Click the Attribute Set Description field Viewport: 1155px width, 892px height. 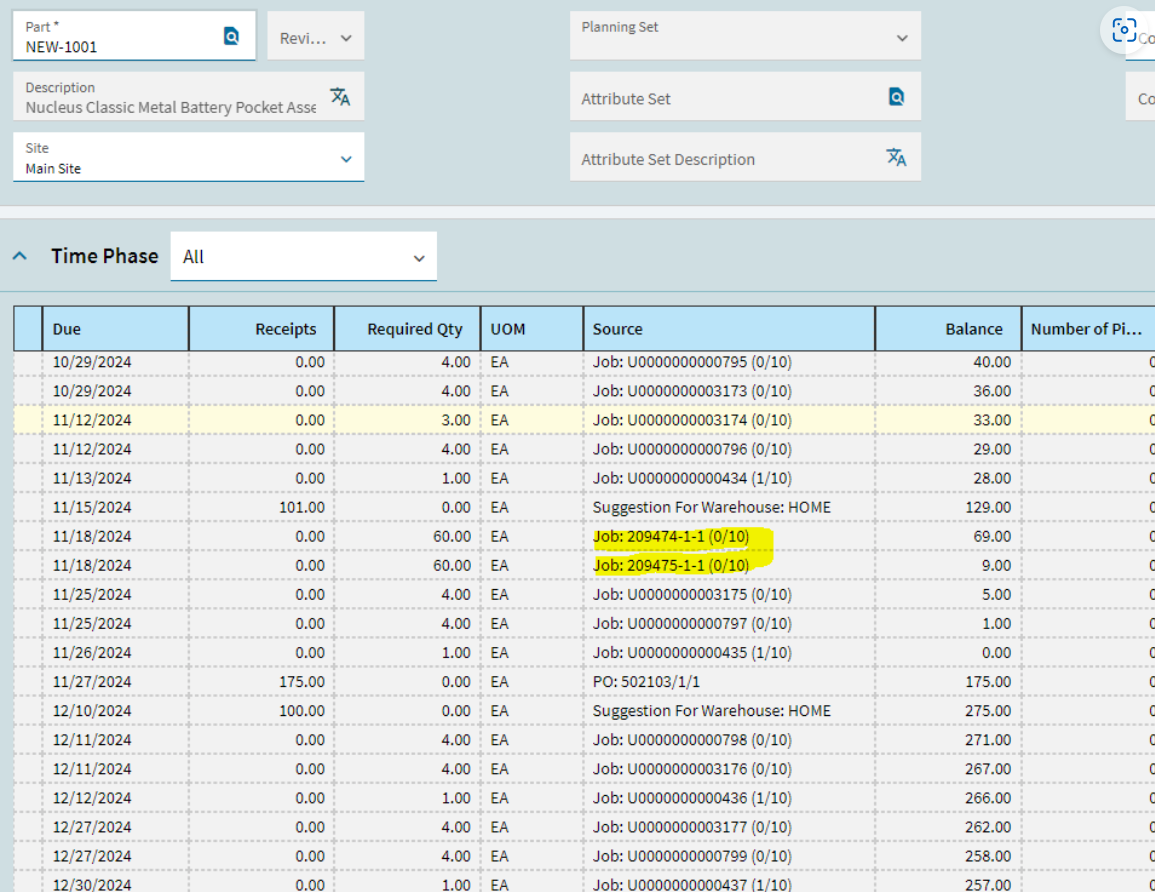(745, 157)
